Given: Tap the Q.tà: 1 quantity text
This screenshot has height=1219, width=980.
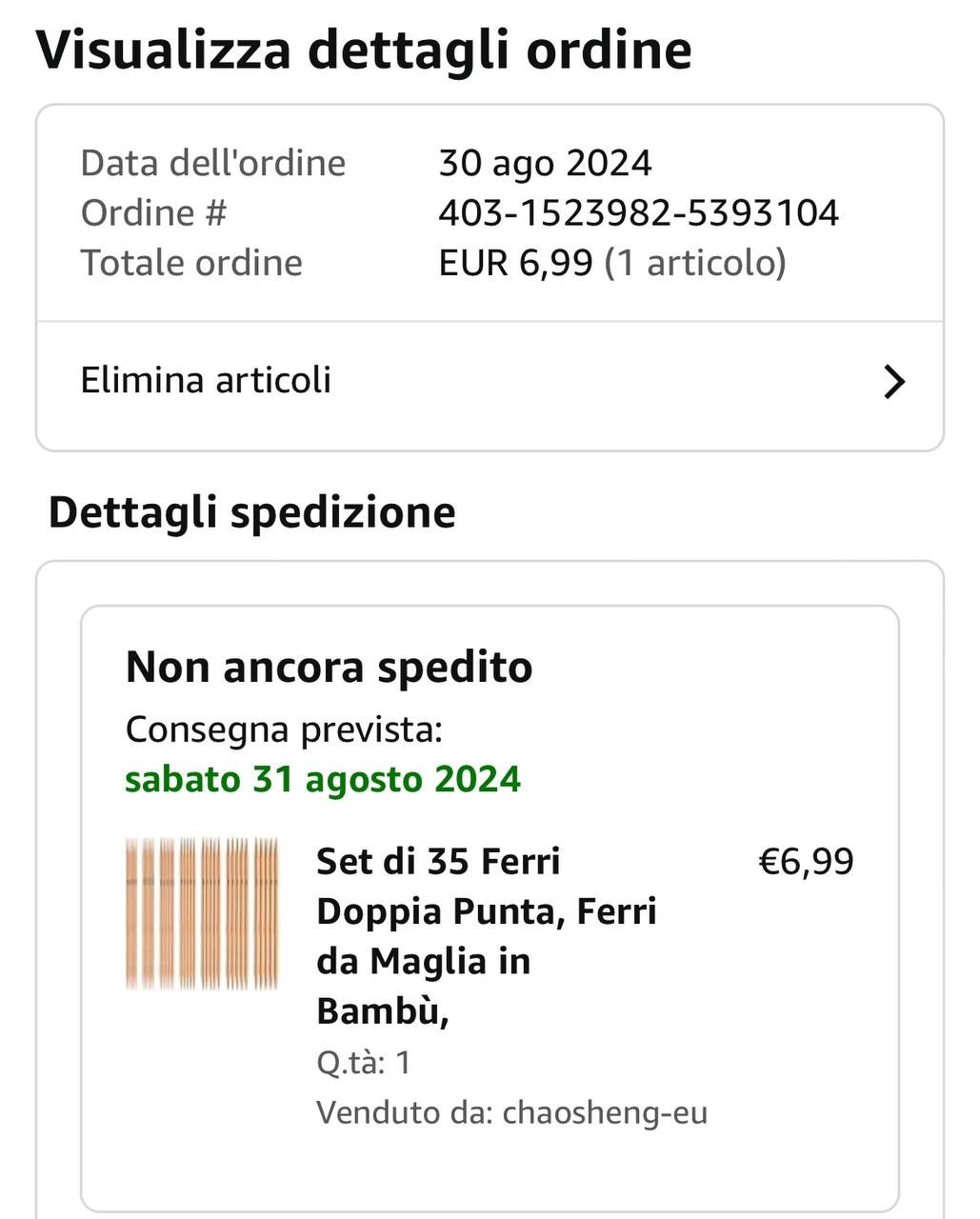Looking at the screenshot, I should [x=363, y=1062].
